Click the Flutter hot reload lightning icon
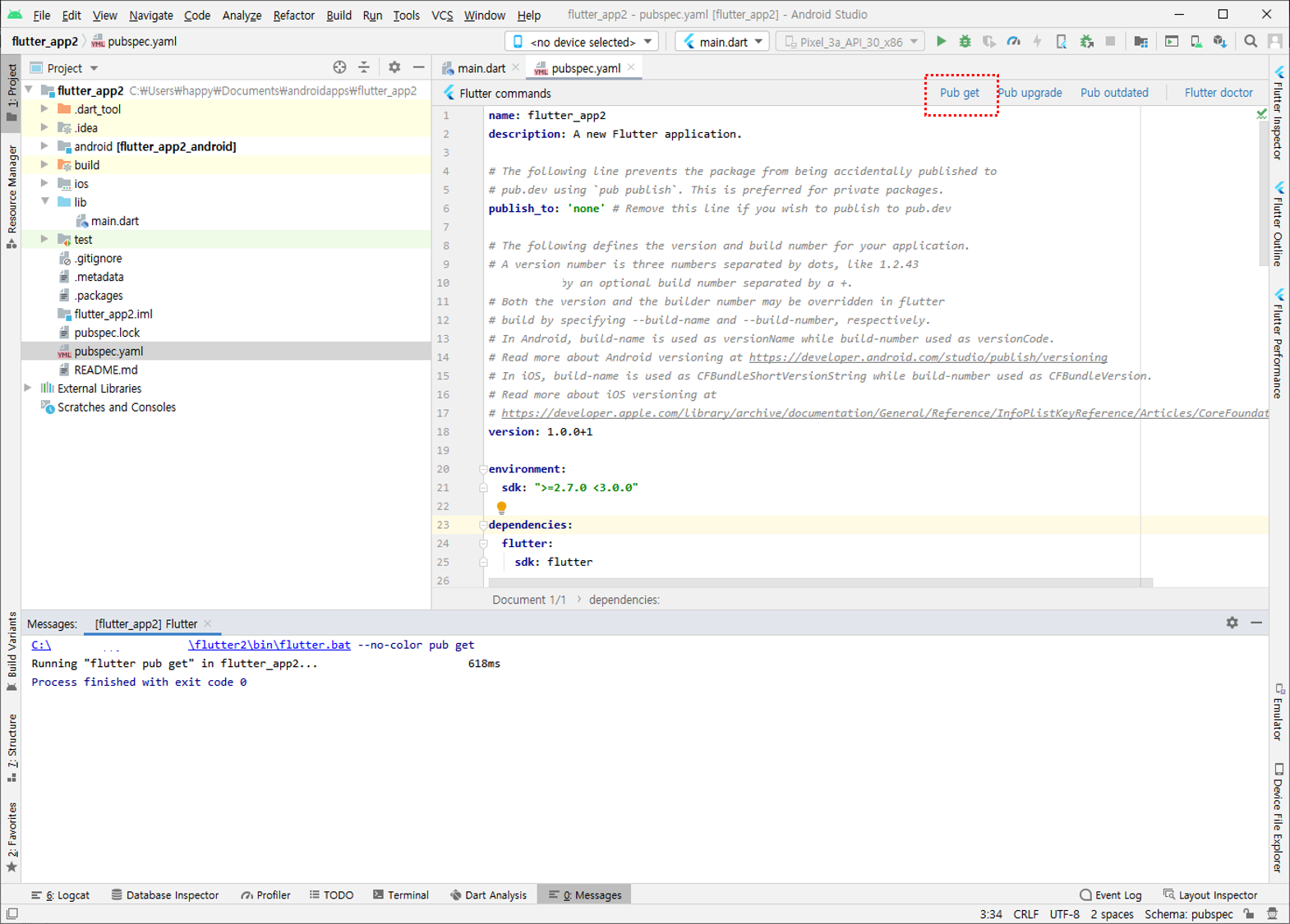1290x924 pixels. (1038, 41)
